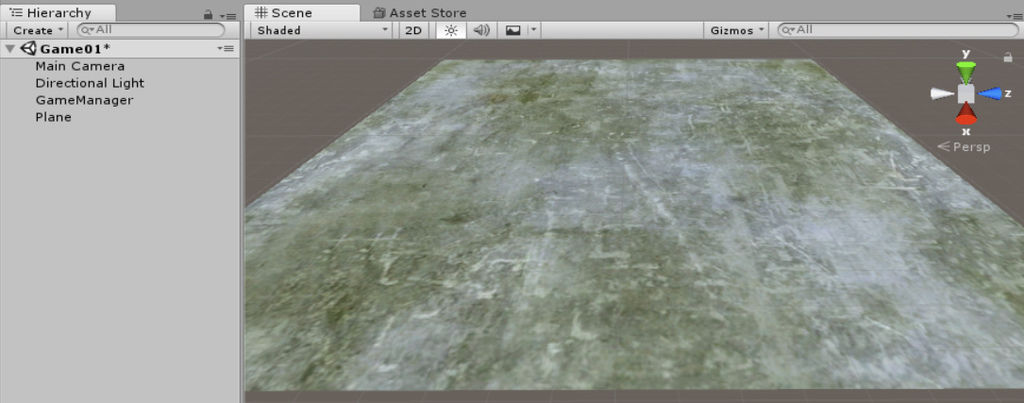1024x403 pixels.
Task: Select the Hierarchy tab
Action: click(59, 13)
